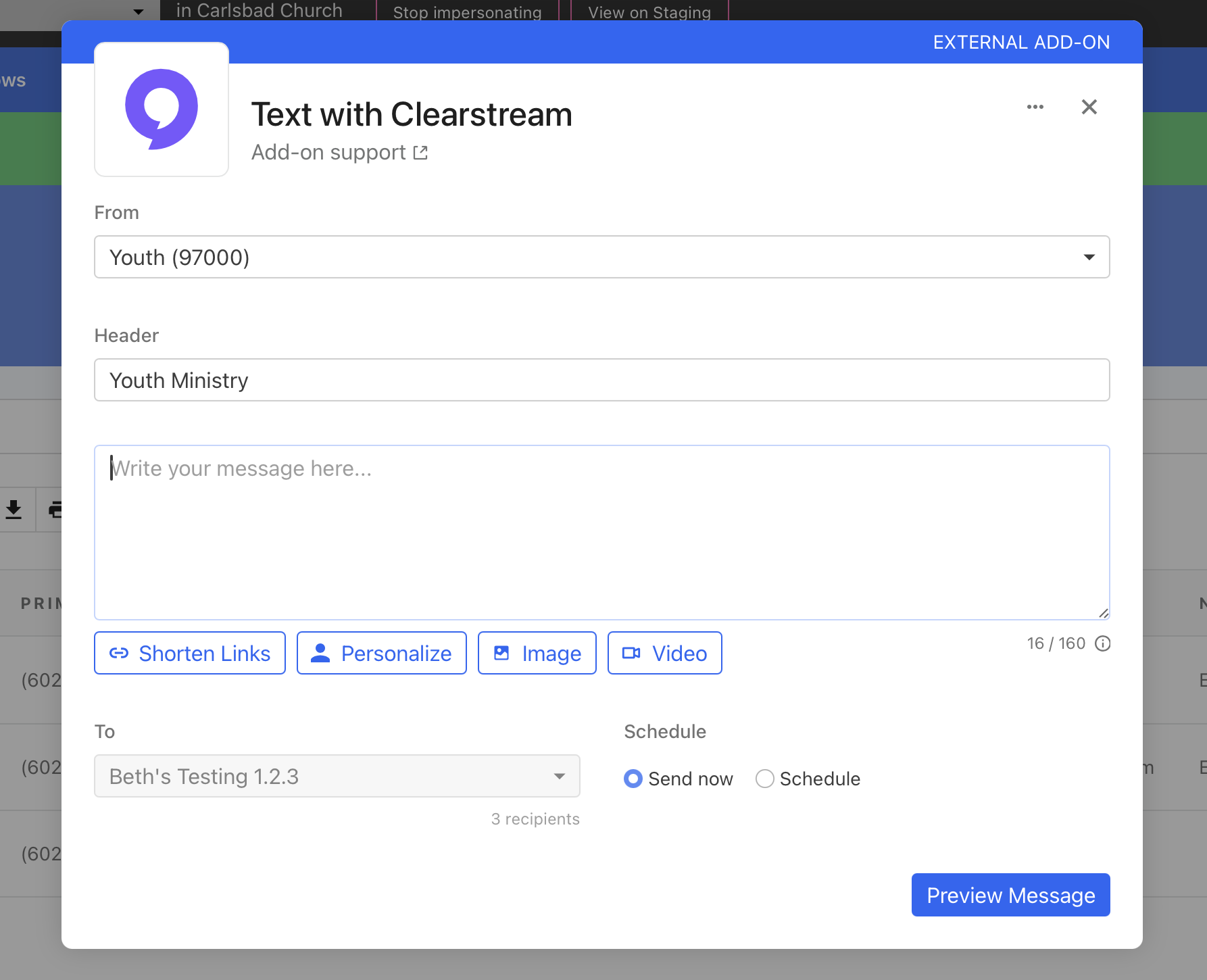Open the To recipients list dropdown
This screenshot has height=980, width=1207.
(337, 776)
